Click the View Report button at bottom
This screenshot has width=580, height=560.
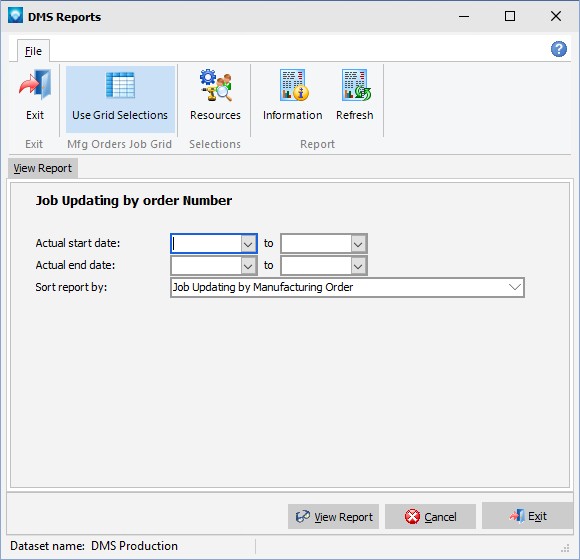[x=334, y=516]
